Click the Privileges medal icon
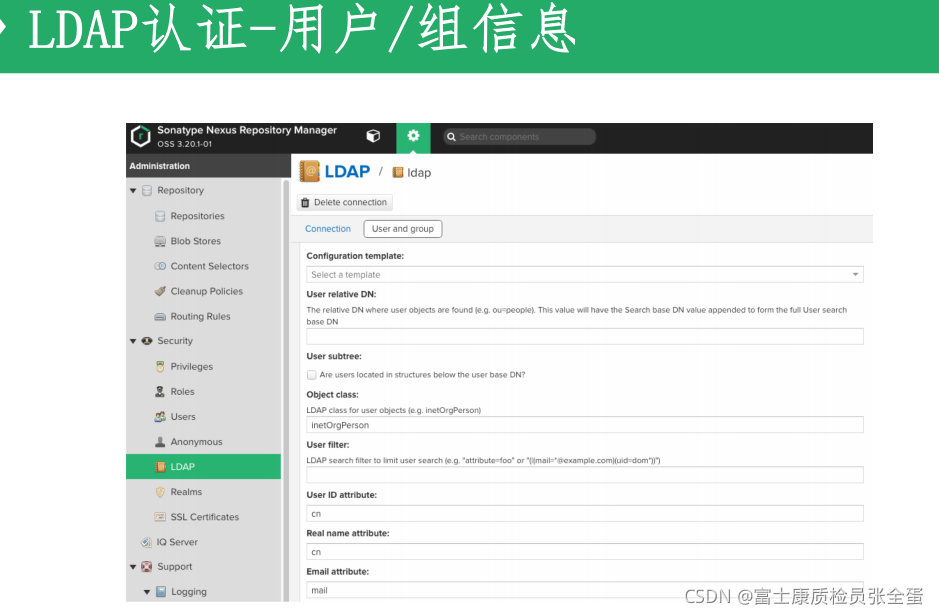This screenshot has height=614, width=939. (x=160, y=367)
